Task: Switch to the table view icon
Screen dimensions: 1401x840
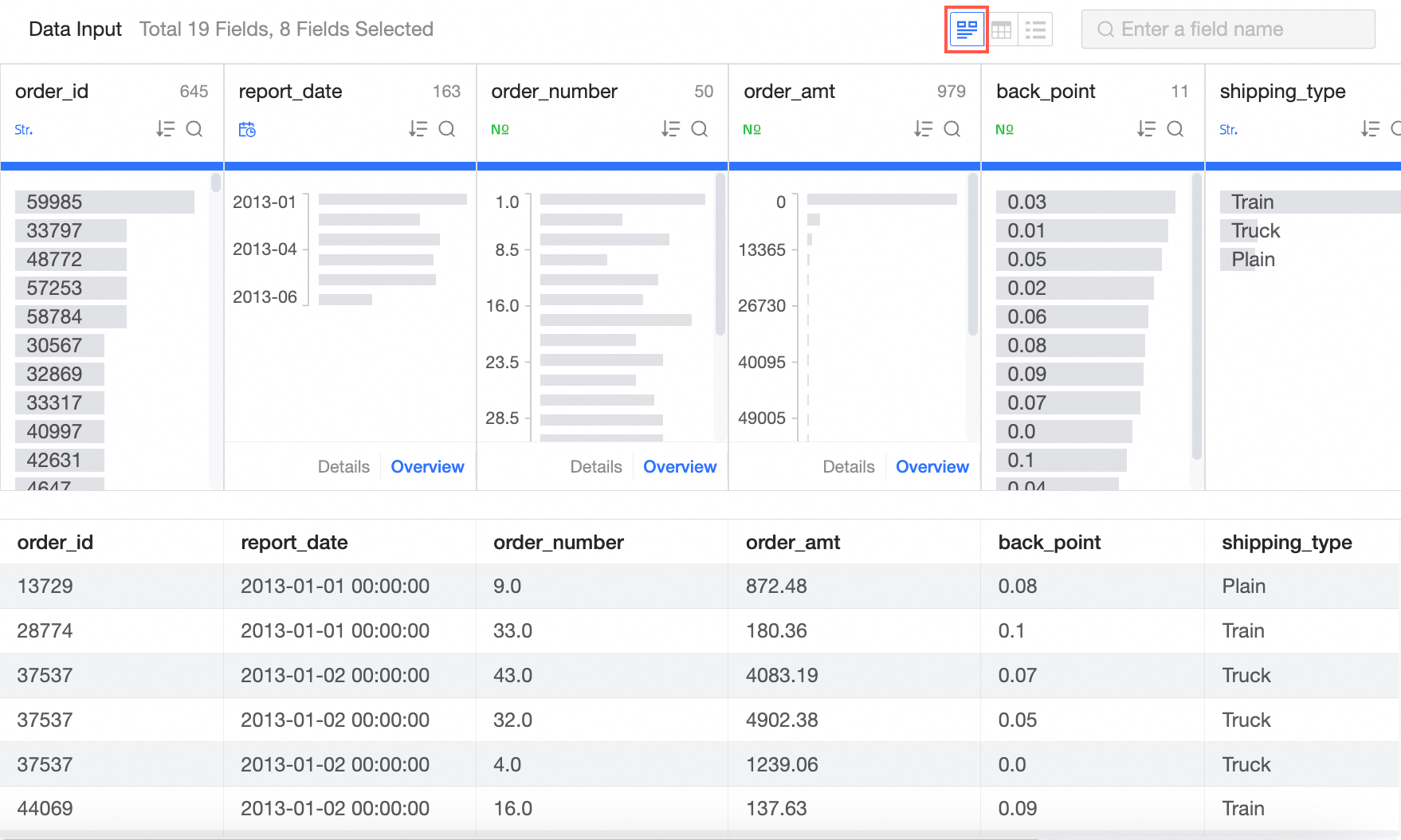Action: coord(1001,30)
